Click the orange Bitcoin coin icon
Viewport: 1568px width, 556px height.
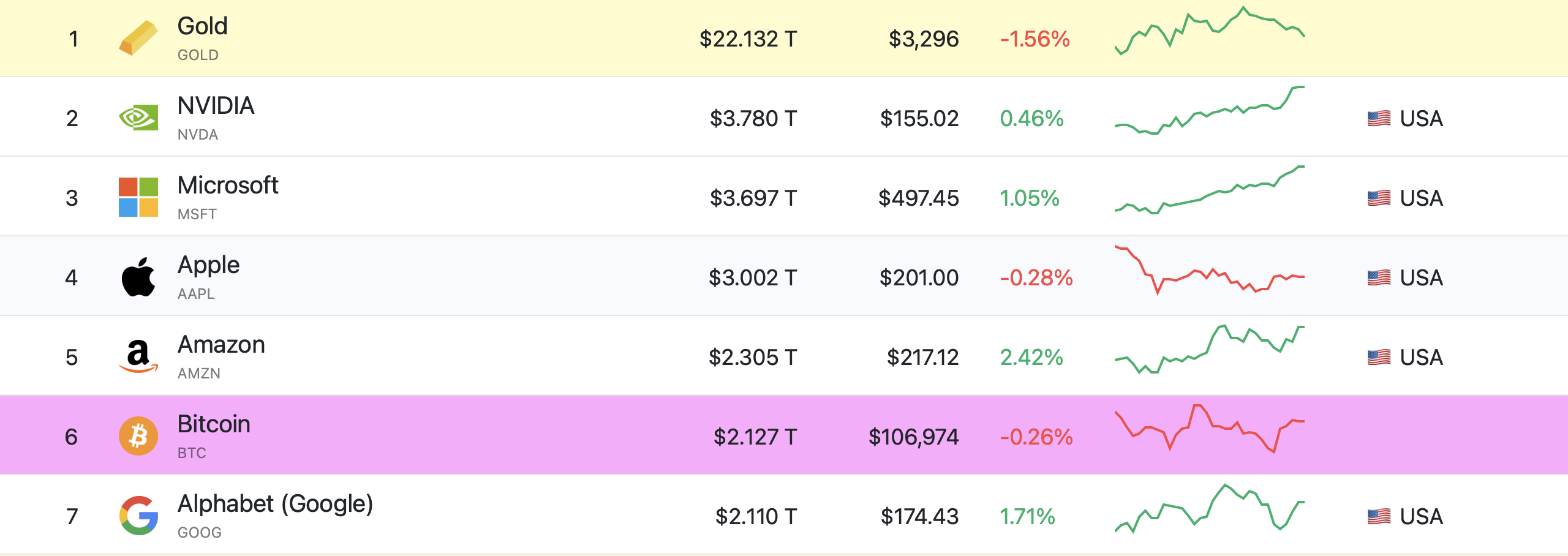point(138,436)
